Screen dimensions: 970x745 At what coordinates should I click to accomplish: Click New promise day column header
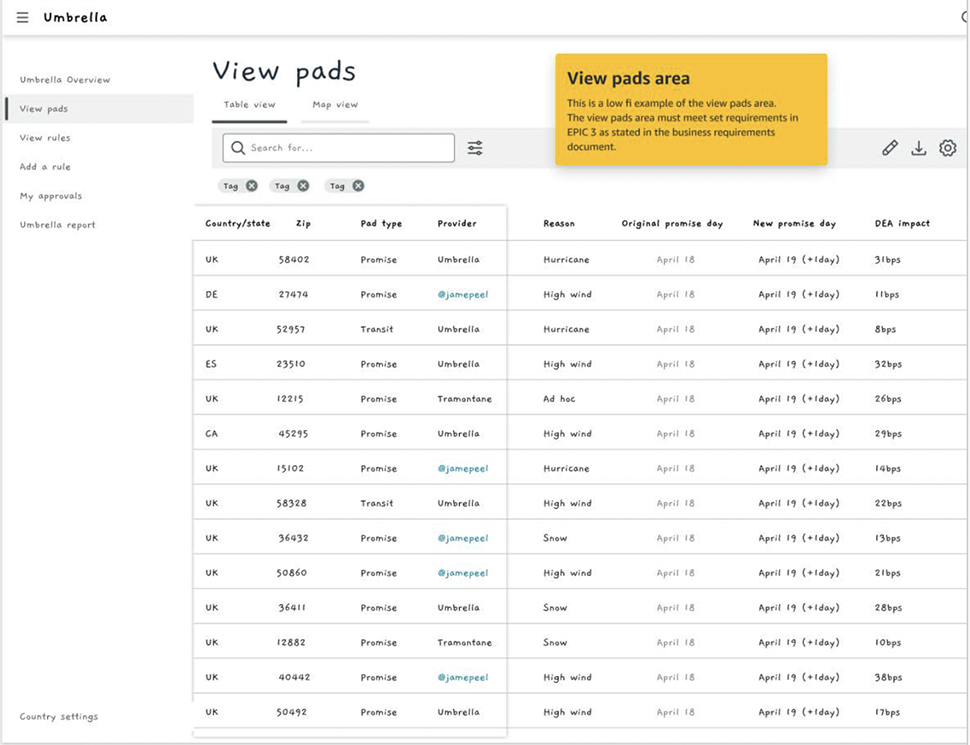[794, 223]
